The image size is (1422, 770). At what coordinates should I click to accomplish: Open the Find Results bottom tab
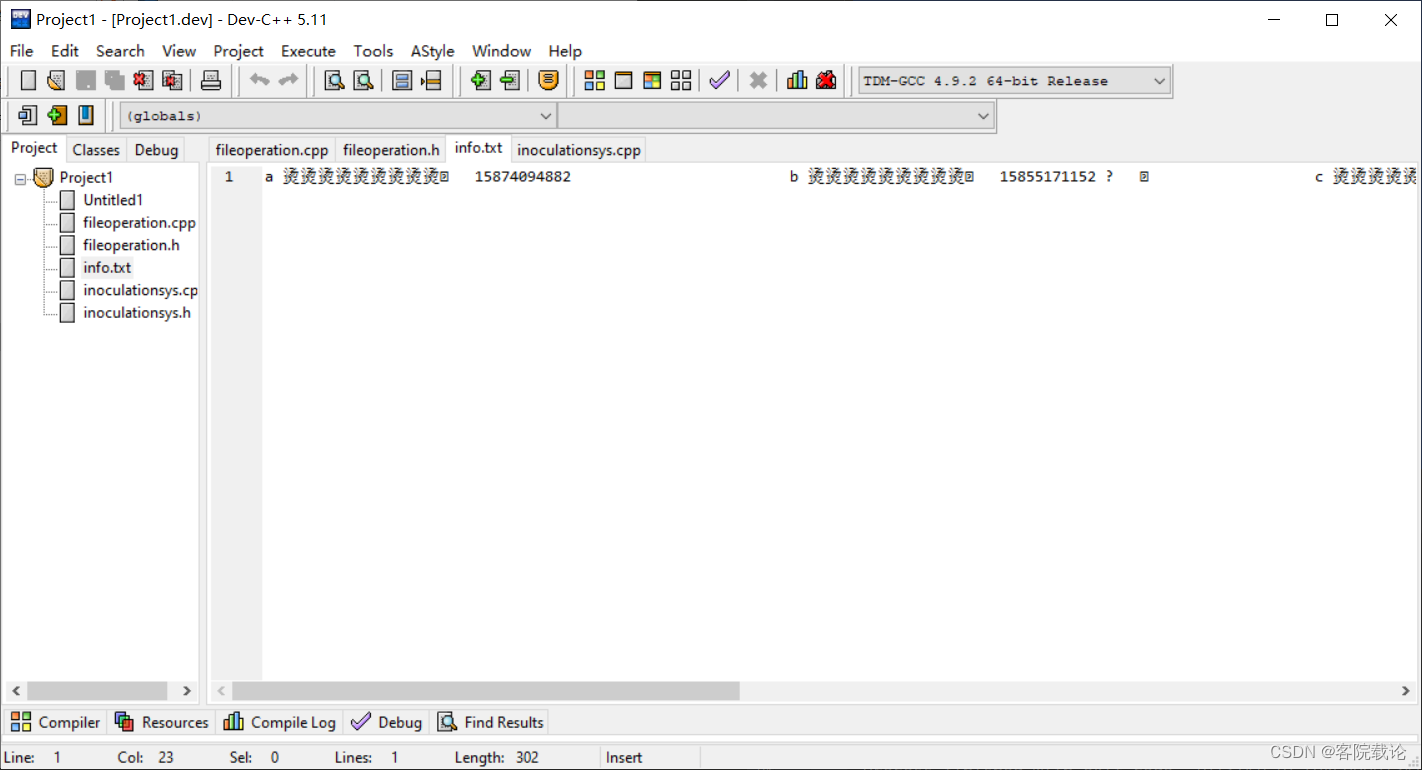[x=490, y=722]
